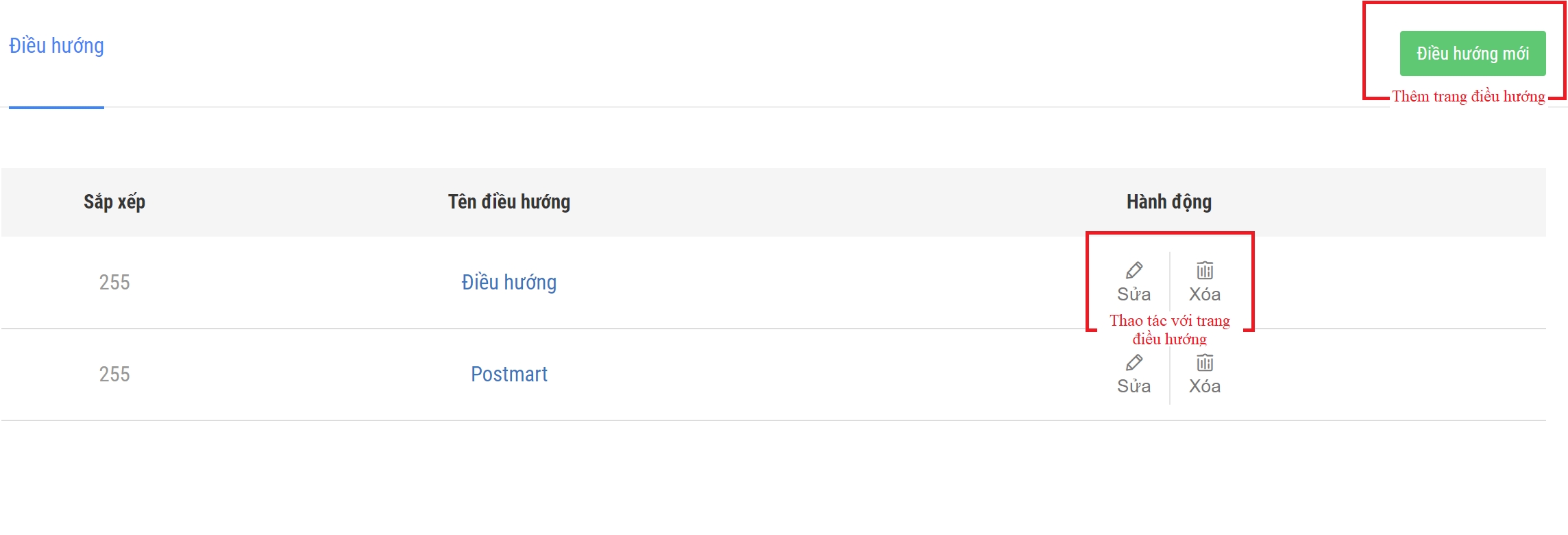
Task: Click the trash icon in the Postmart row
Action: coord(1205,362)
